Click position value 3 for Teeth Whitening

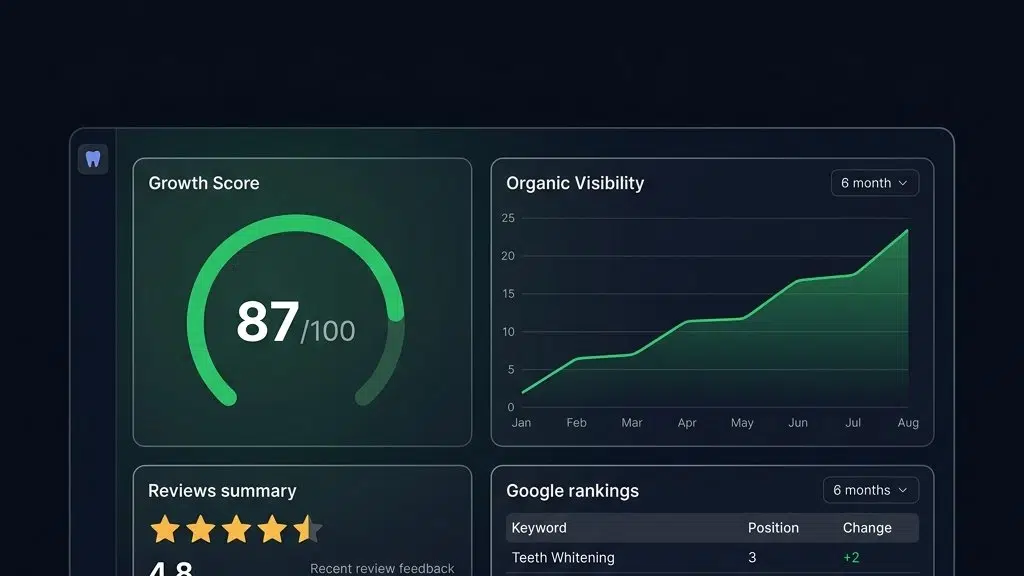pyautogui.click(x=752, y=558)
